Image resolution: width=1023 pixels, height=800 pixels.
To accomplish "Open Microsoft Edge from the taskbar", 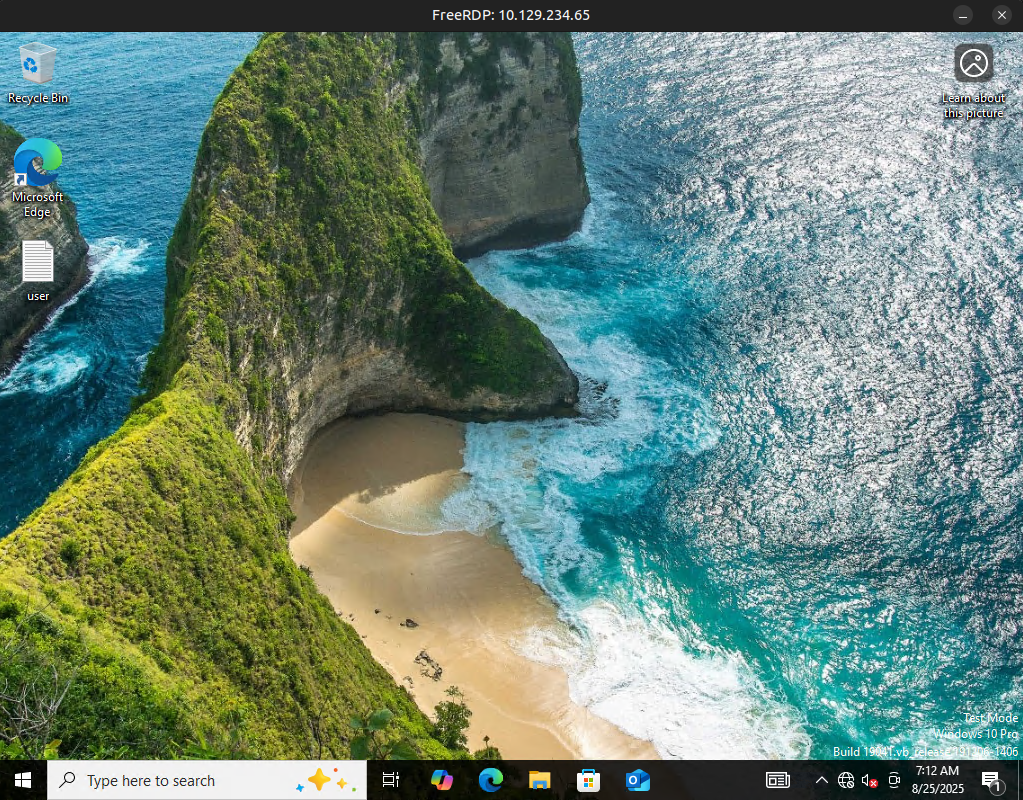I will (x=490, y=780).
